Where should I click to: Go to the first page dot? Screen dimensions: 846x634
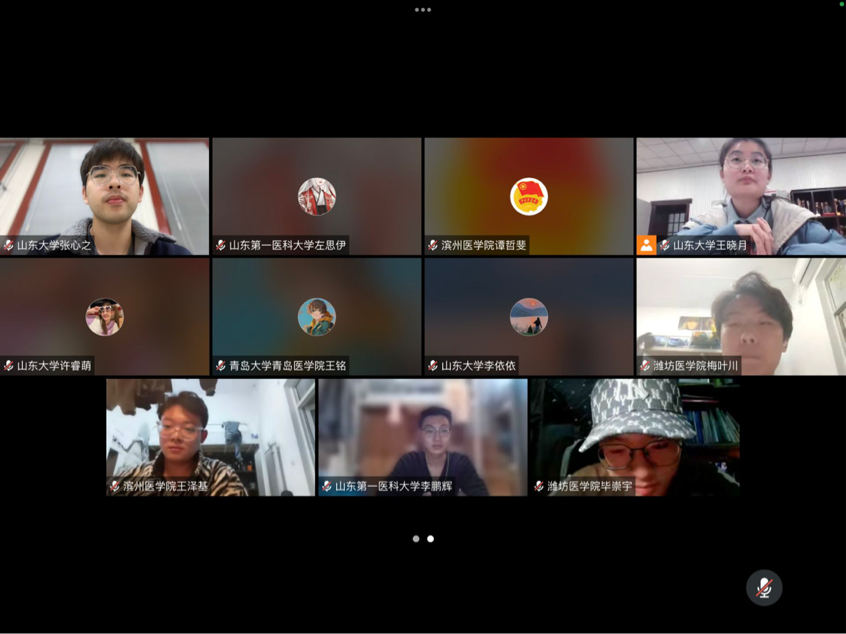tap(416, 538)
